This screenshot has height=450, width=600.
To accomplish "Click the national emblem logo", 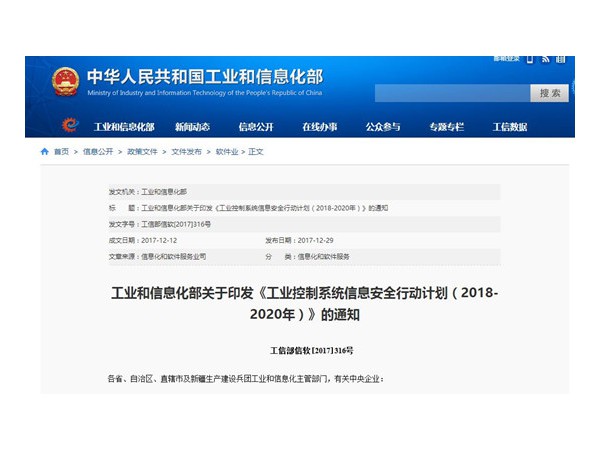I will click(65, 82).
